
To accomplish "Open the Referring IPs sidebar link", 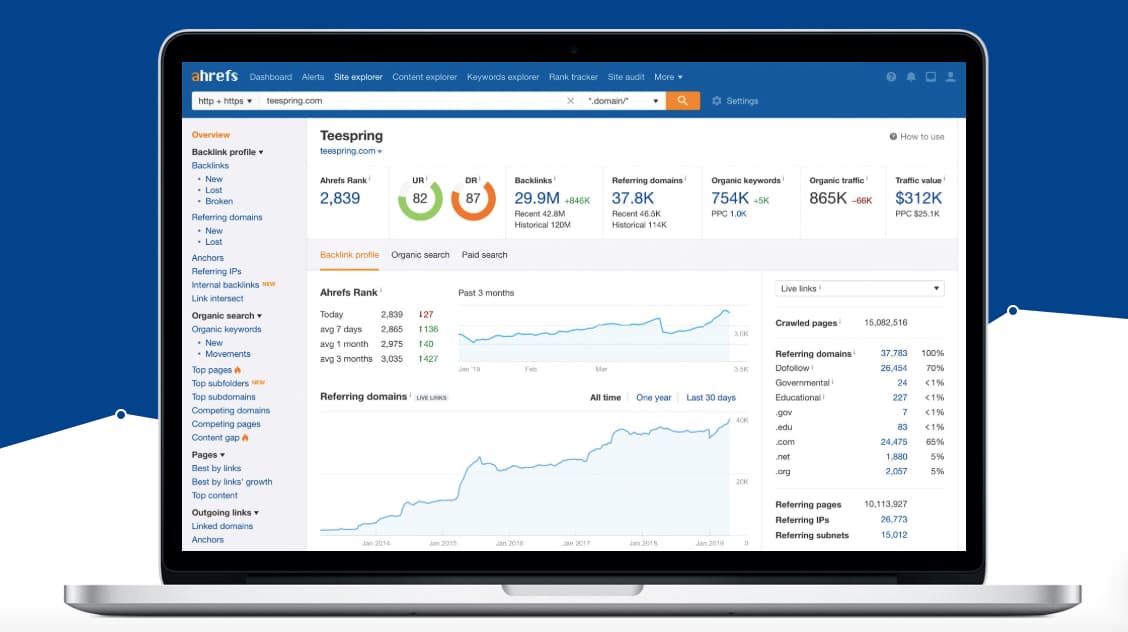I will point(217,272).
